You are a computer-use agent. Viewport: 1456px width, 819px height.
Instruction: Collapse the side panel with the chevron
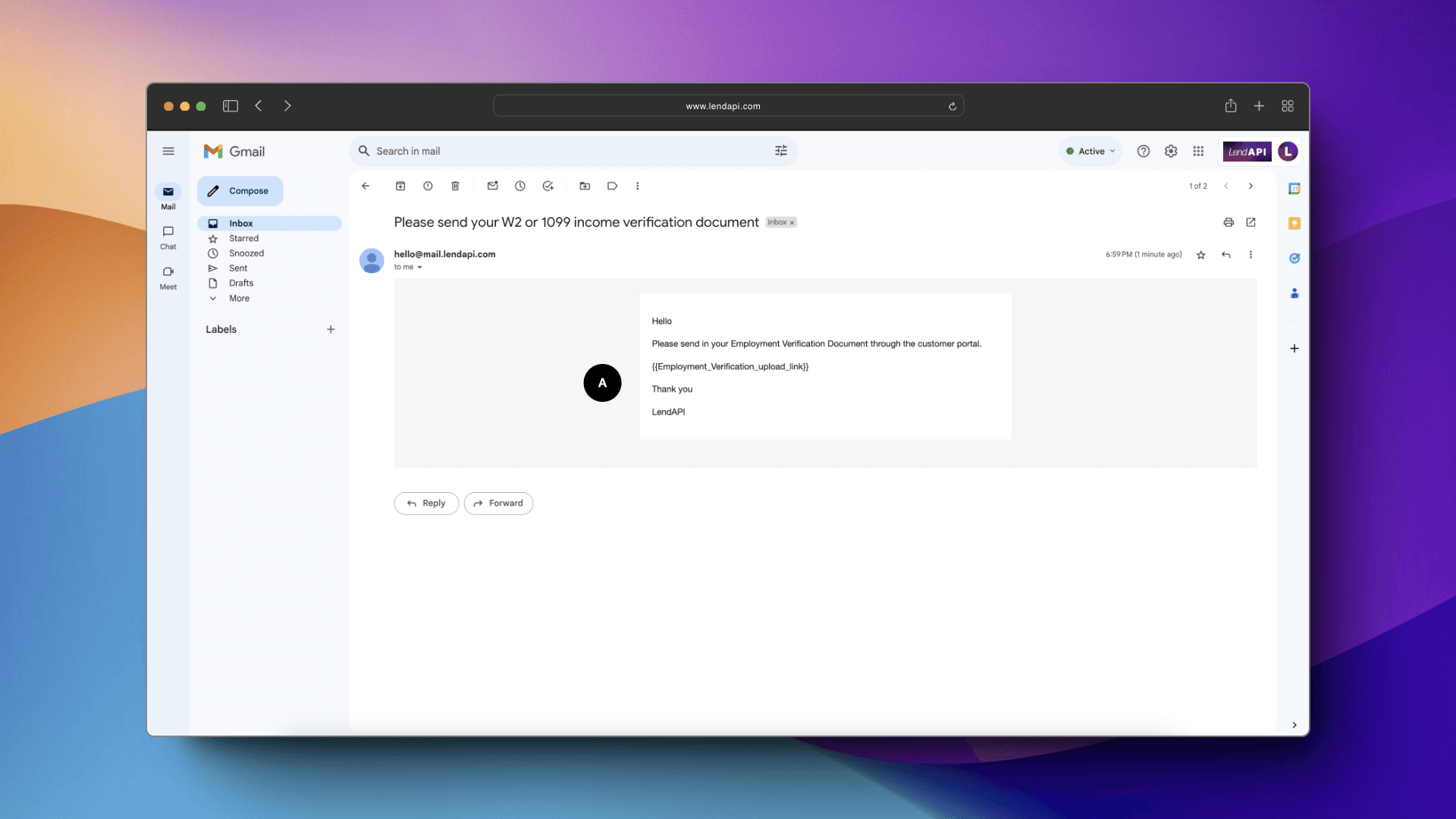tap(1294, 725)
